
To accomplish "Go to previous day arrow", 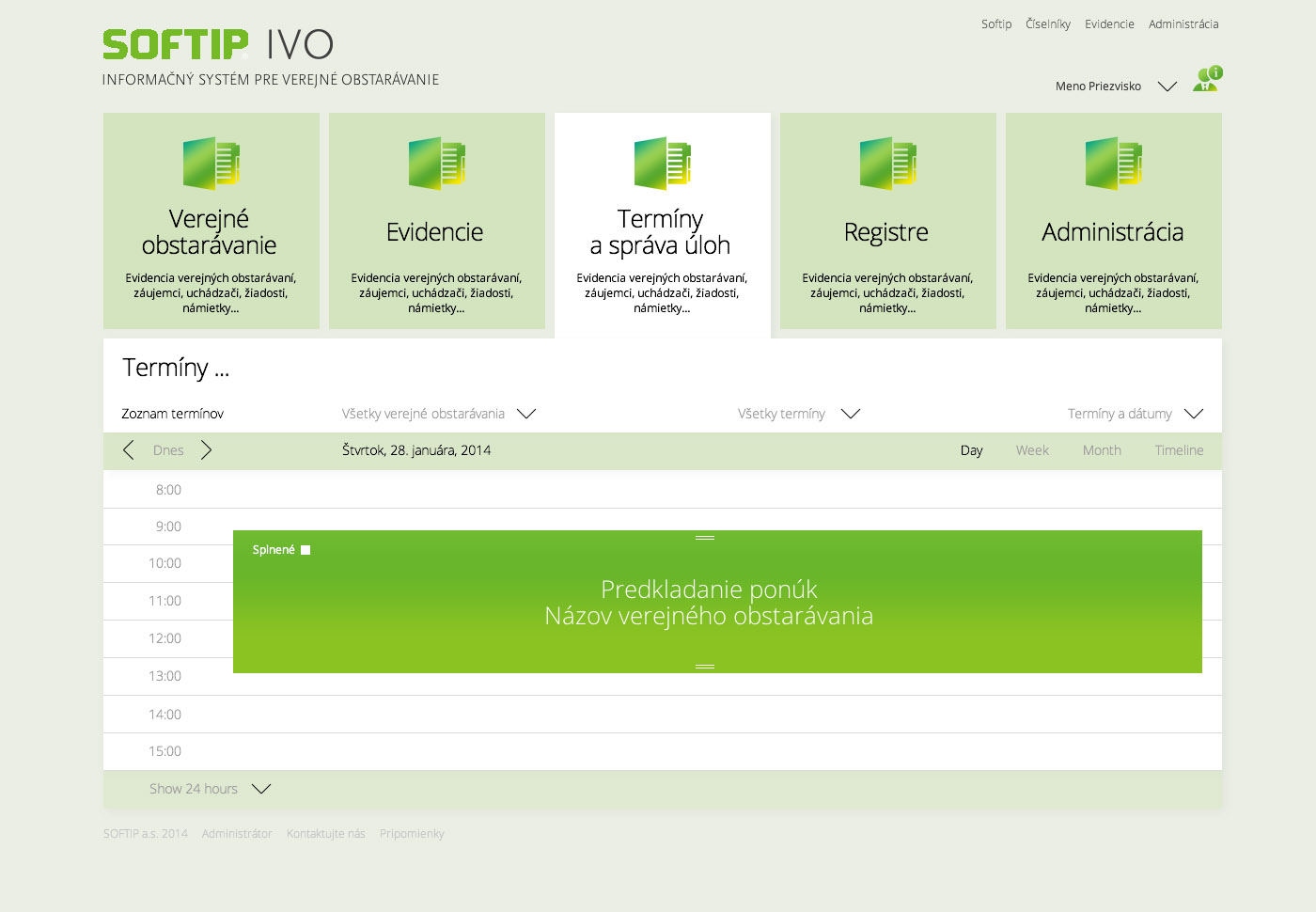I will click(x=129, y=450).
